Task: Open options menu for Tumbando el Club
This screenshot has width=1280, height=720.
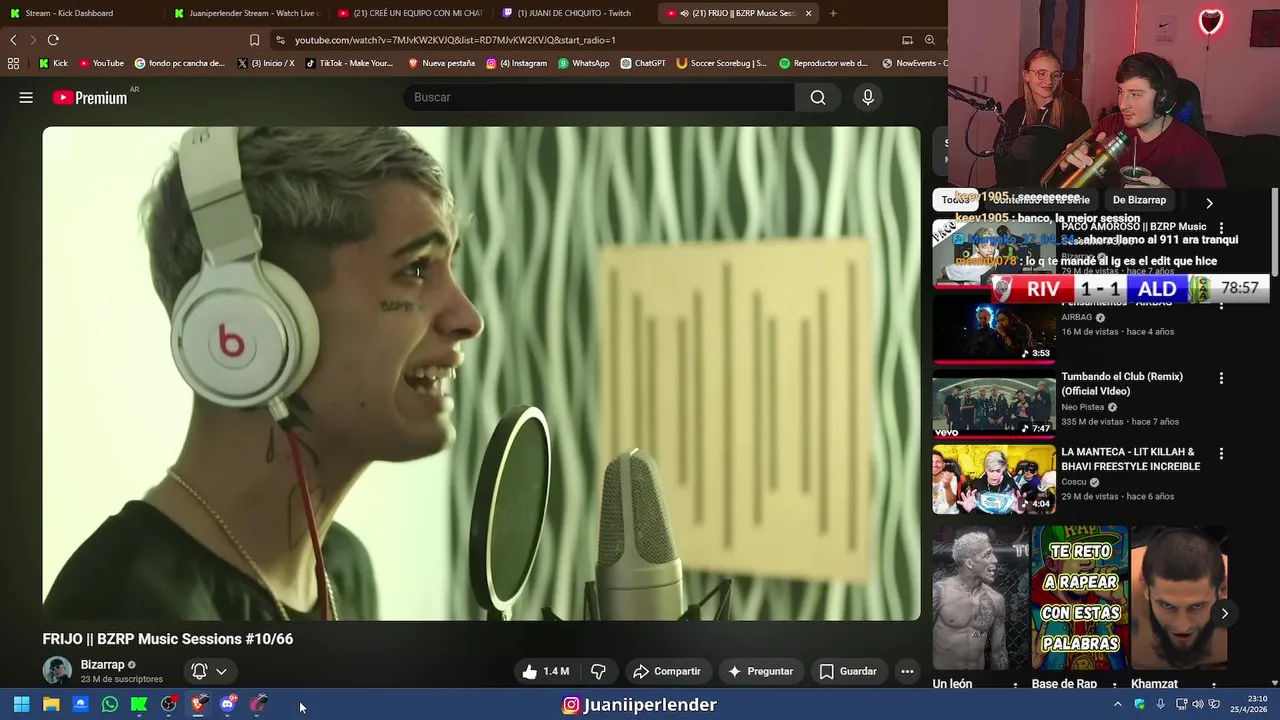Action: [x=1221, y=379]
